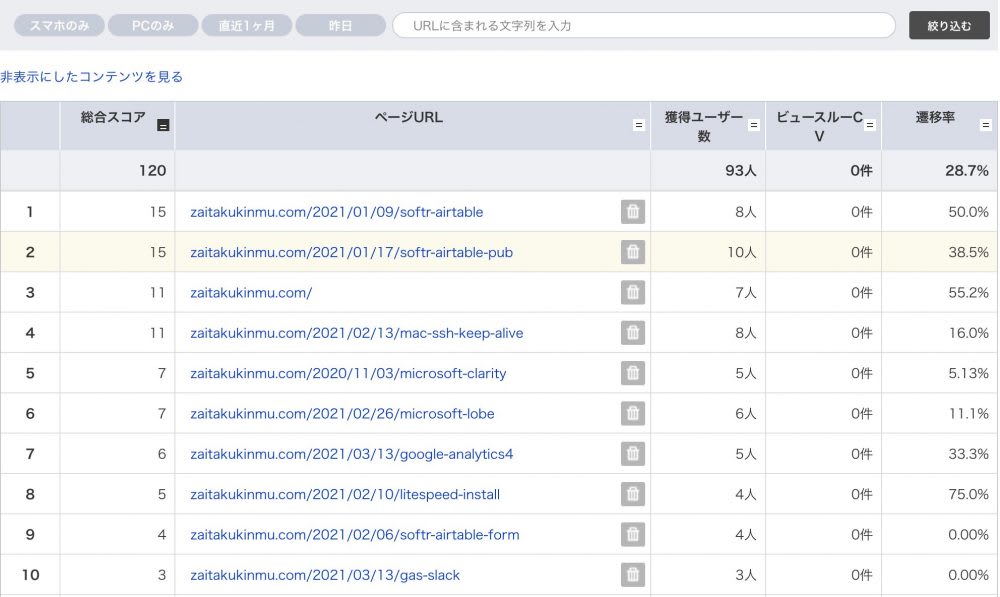Viewport: 1000px width, 597px height.
Task: Click sort icon for ビュースルーCV column
Action: (x=869, y=125)
